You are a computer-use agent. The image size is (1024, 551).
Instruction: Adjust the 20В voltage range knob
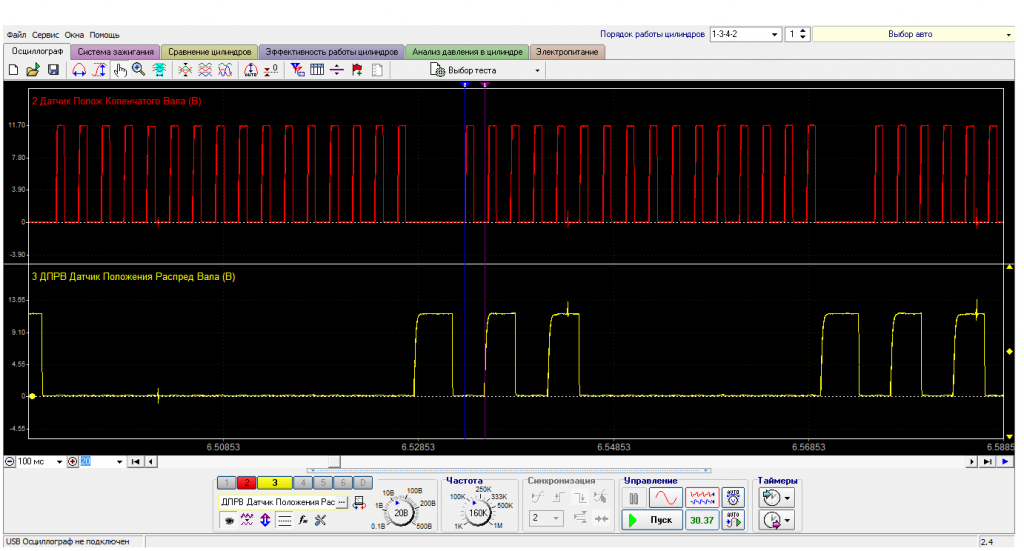(x=400, y=512)
